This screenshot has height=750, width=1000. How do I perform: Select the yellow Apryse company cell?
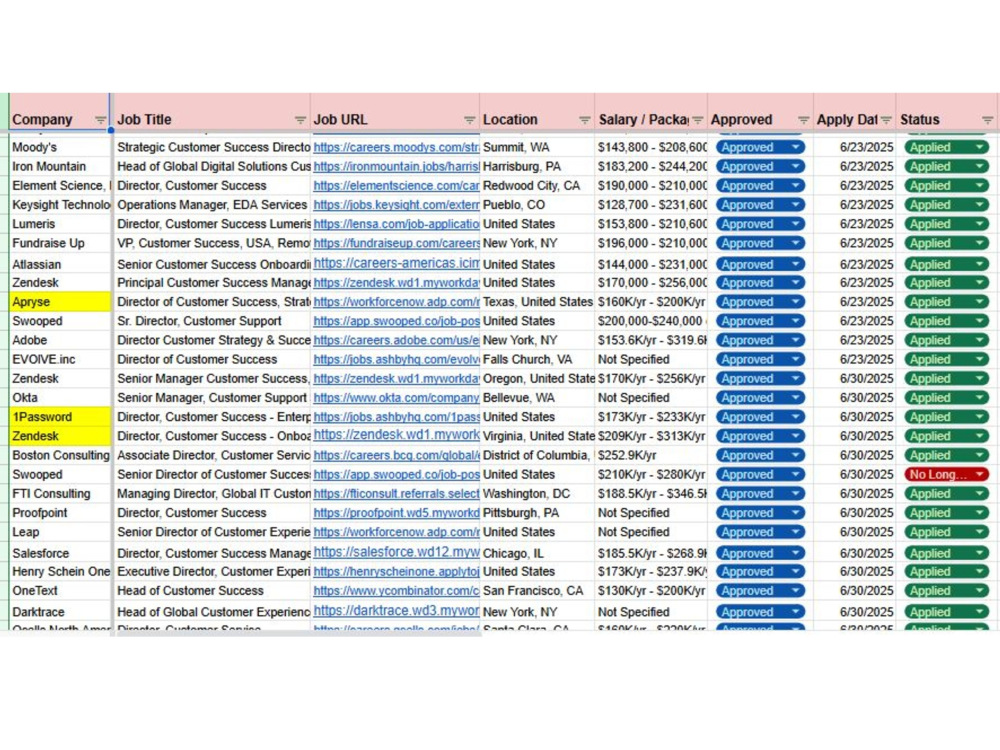point(61,302)
